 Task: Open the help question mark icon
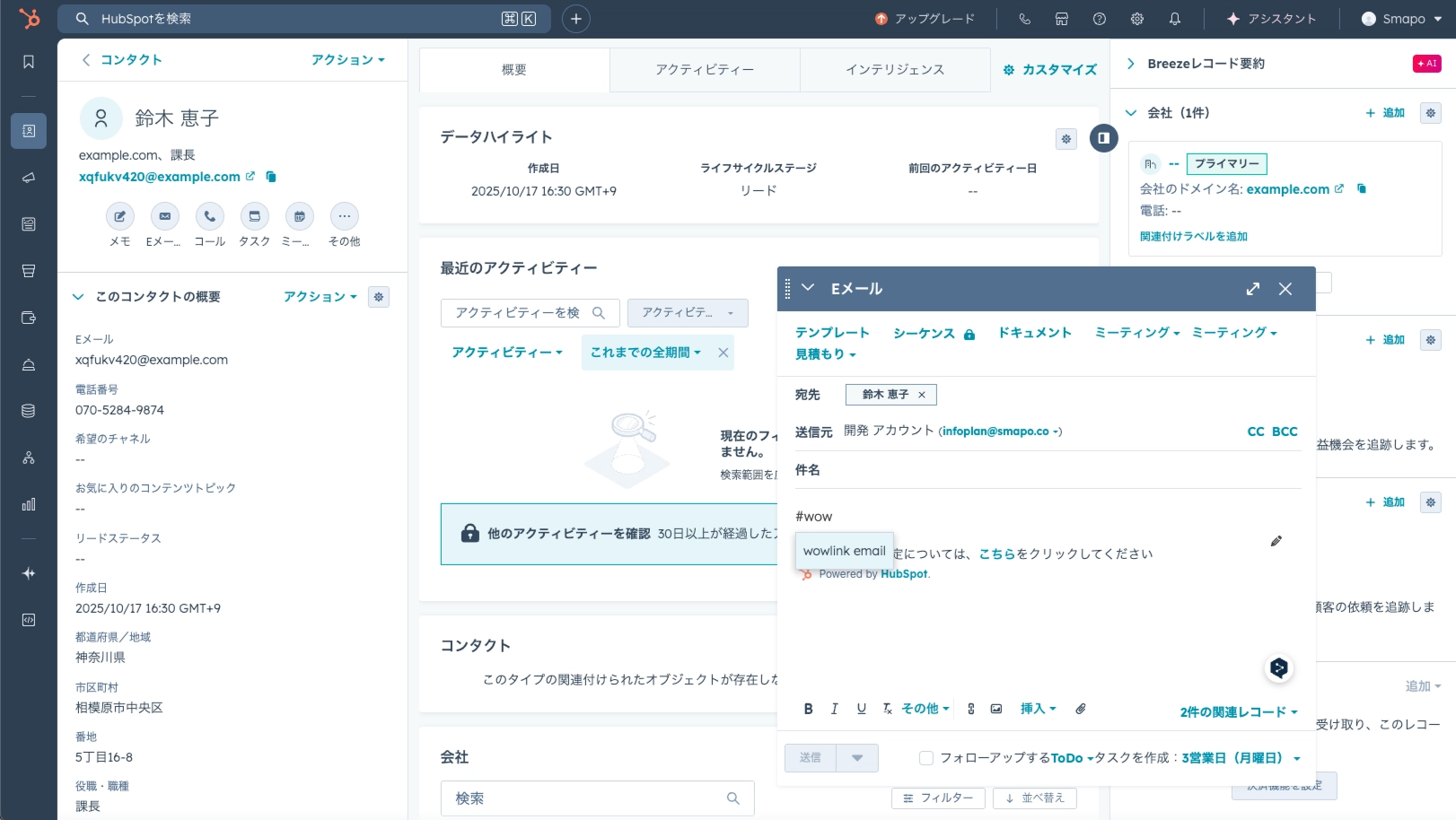tap(1100, 19)
